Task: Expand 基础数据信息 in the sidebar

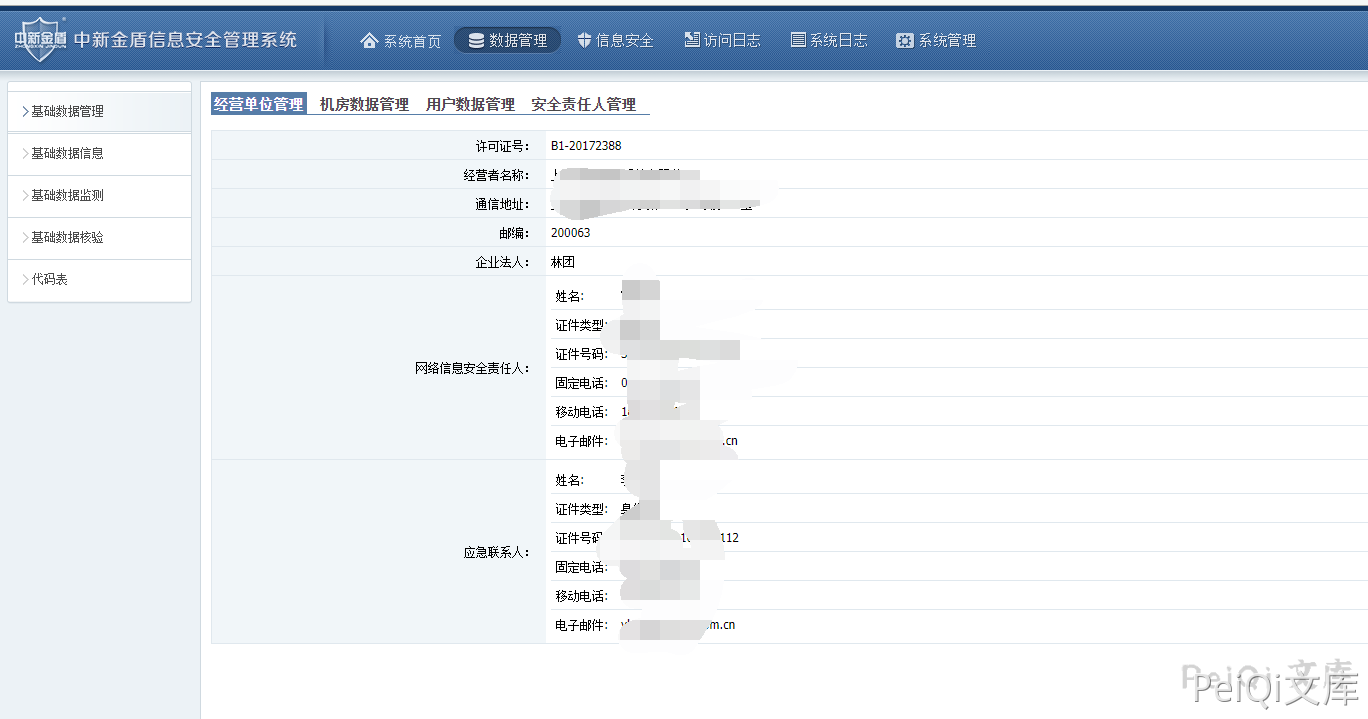Action: click(67, 154)
